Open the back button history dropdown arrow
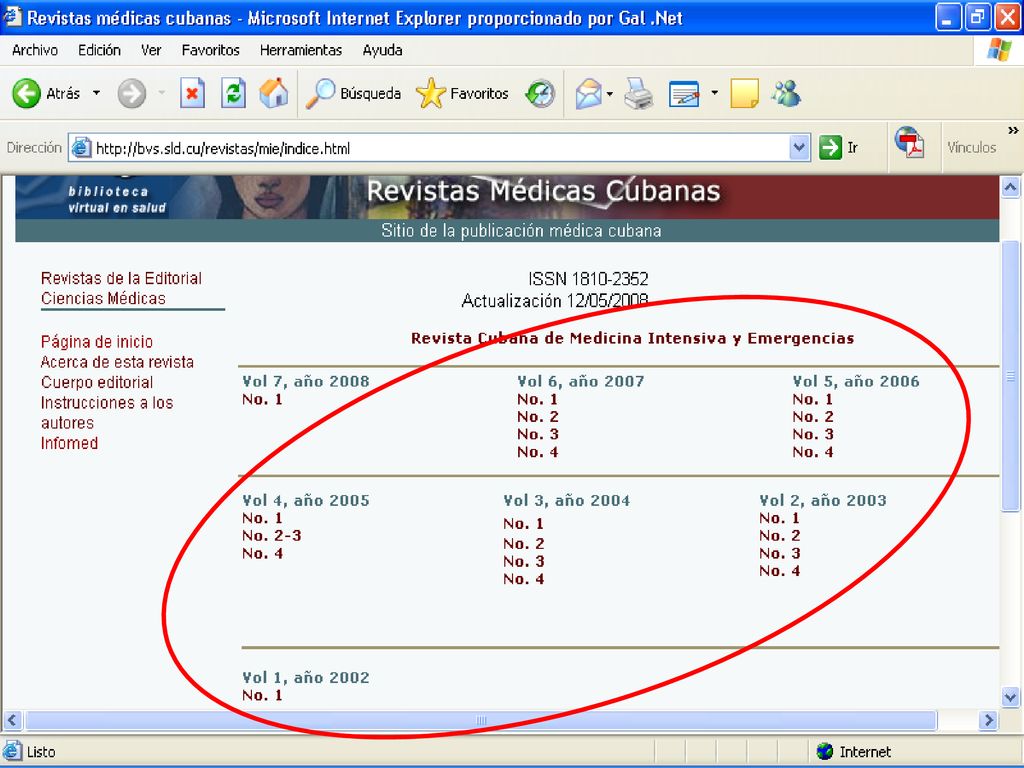This screenshot has height=768, width=1024. (97, 93)
